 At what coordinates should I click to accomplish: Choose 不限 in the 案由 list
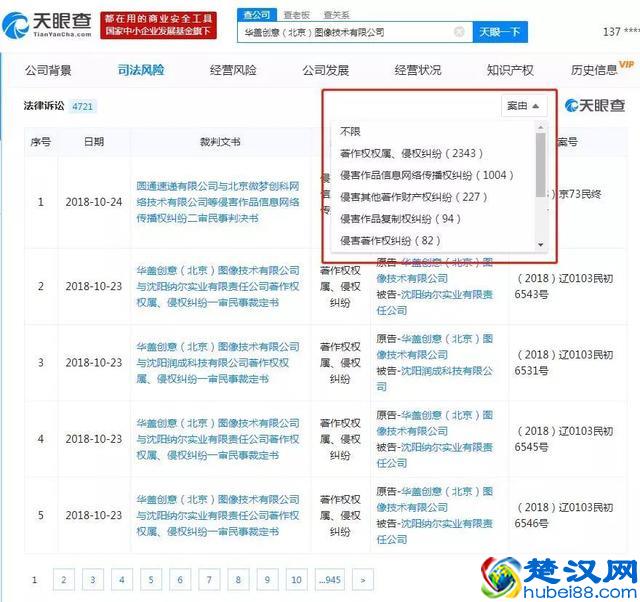pos(350,131)
